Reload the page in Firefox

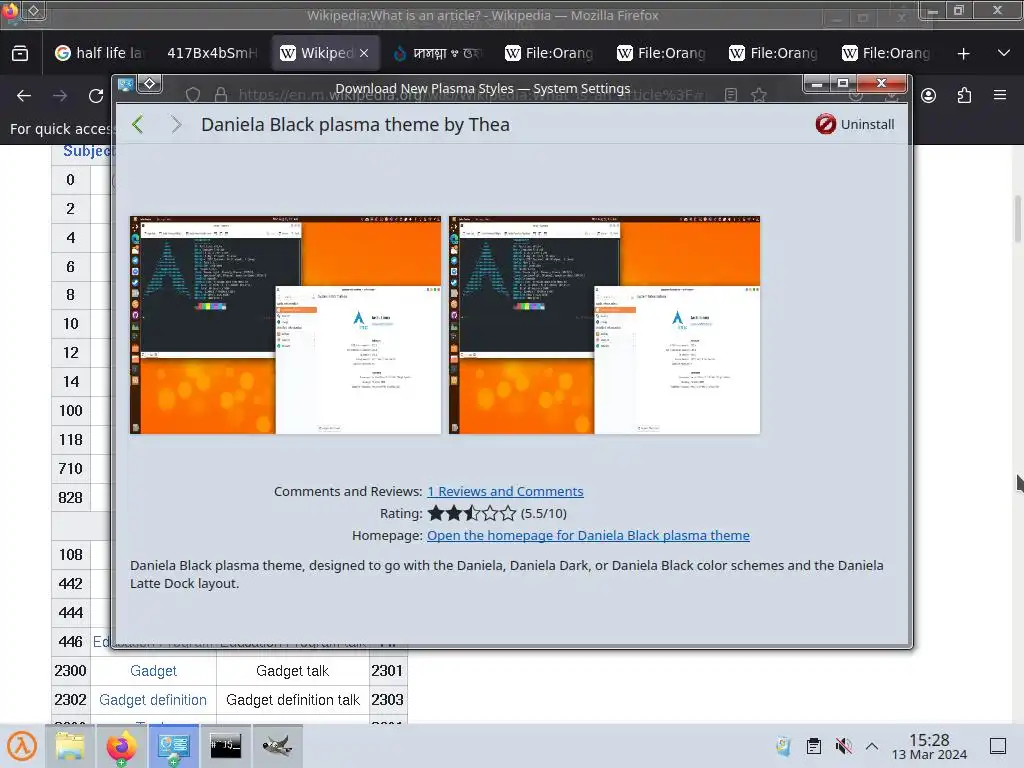(96, 96)
